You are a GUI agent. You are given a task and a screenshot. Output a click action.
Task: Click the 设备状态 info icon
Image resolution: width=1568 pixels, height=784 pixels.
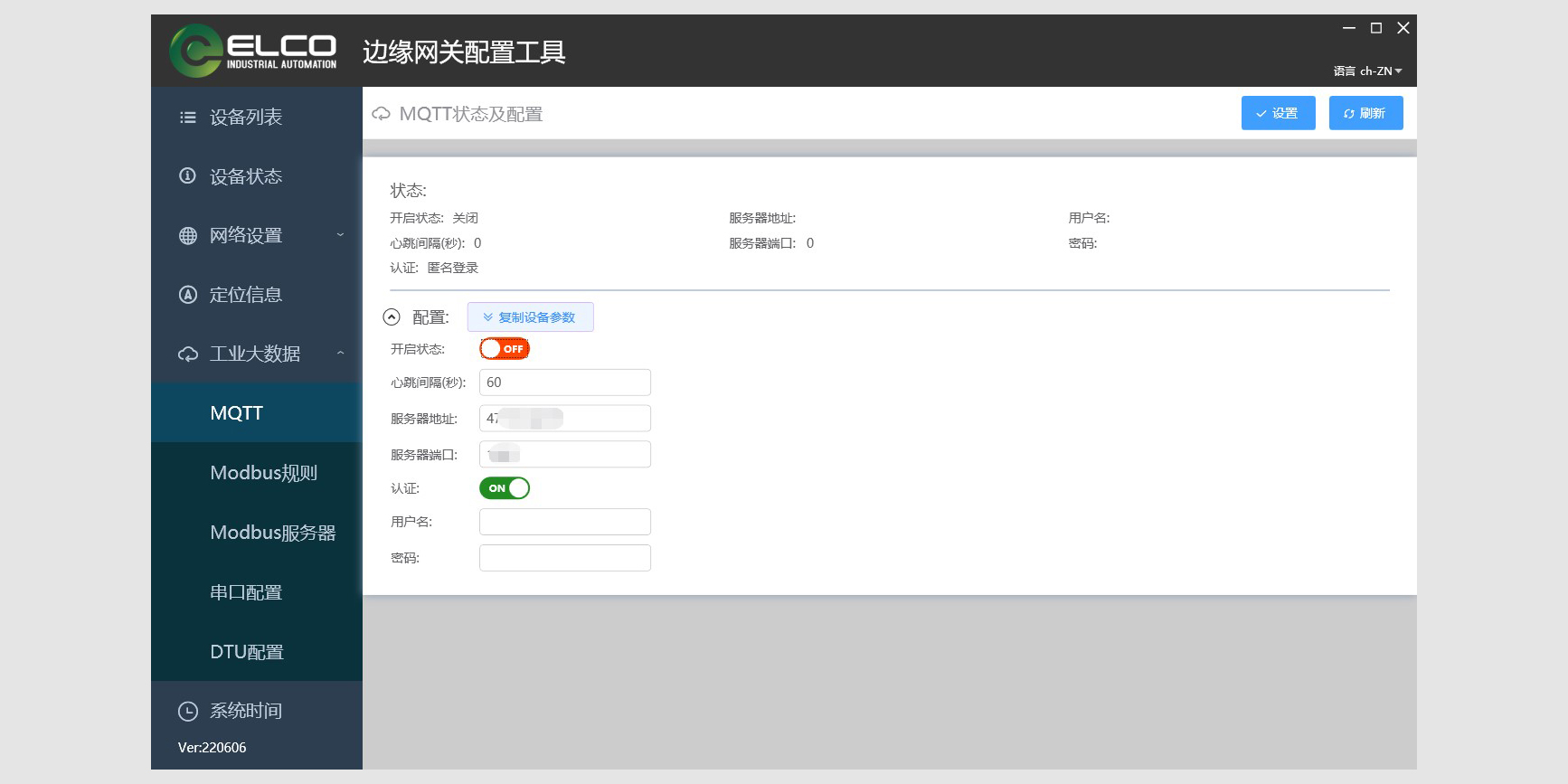tap(187, 176)
